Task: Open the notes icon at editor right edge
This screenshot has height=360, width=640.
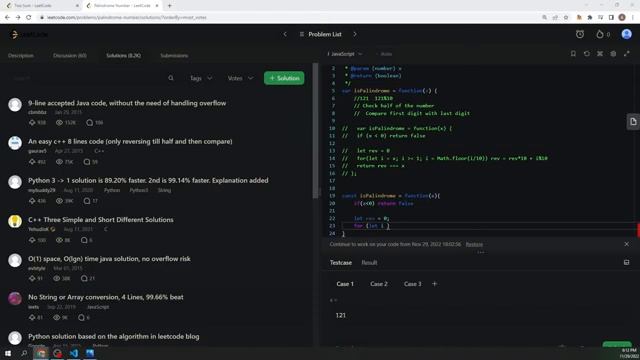Action: click(x=633, y=122)
